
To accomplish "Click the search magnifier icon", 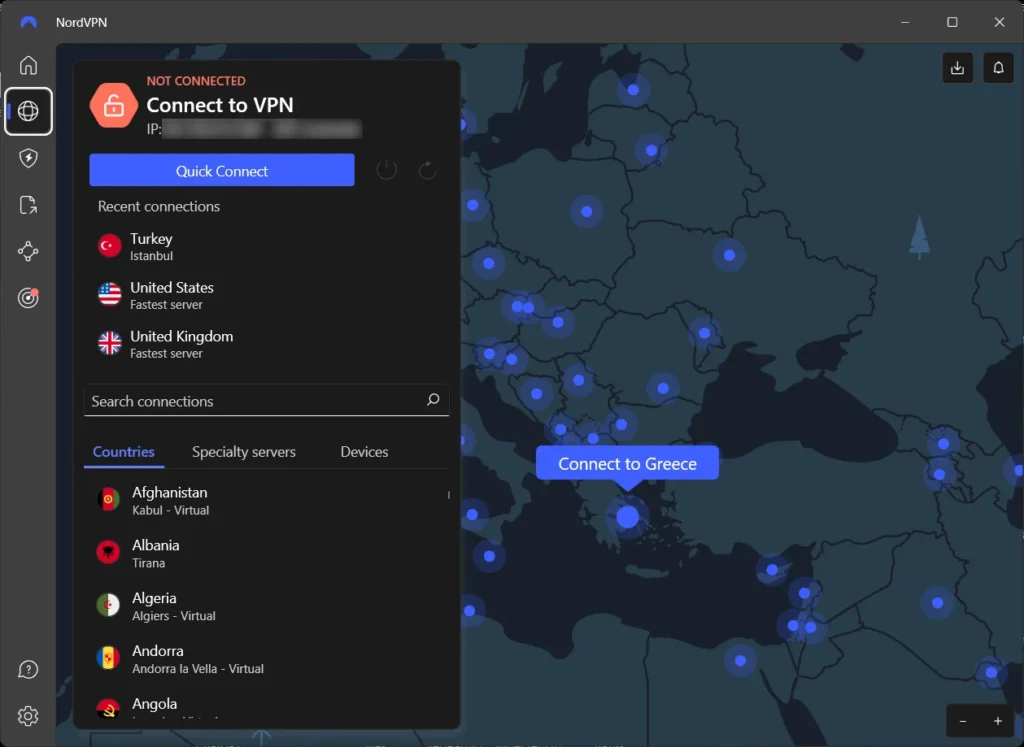I will (x=433, y=400).
